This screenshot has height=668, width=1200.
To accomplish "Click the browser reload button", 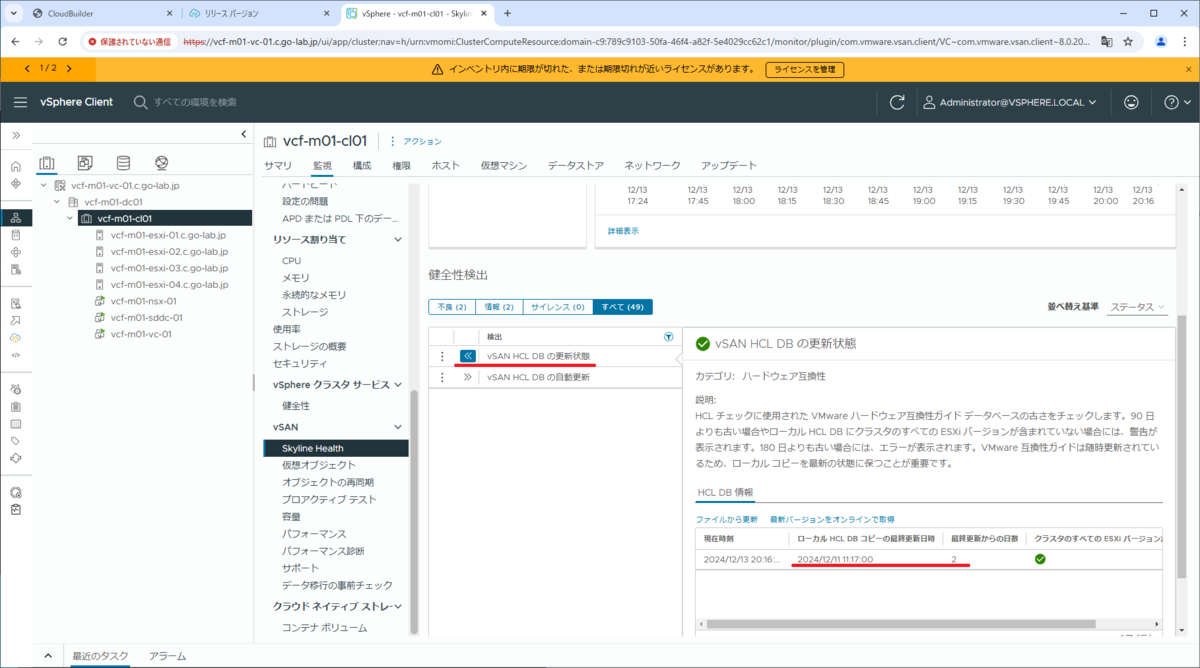I will point(63,42).
